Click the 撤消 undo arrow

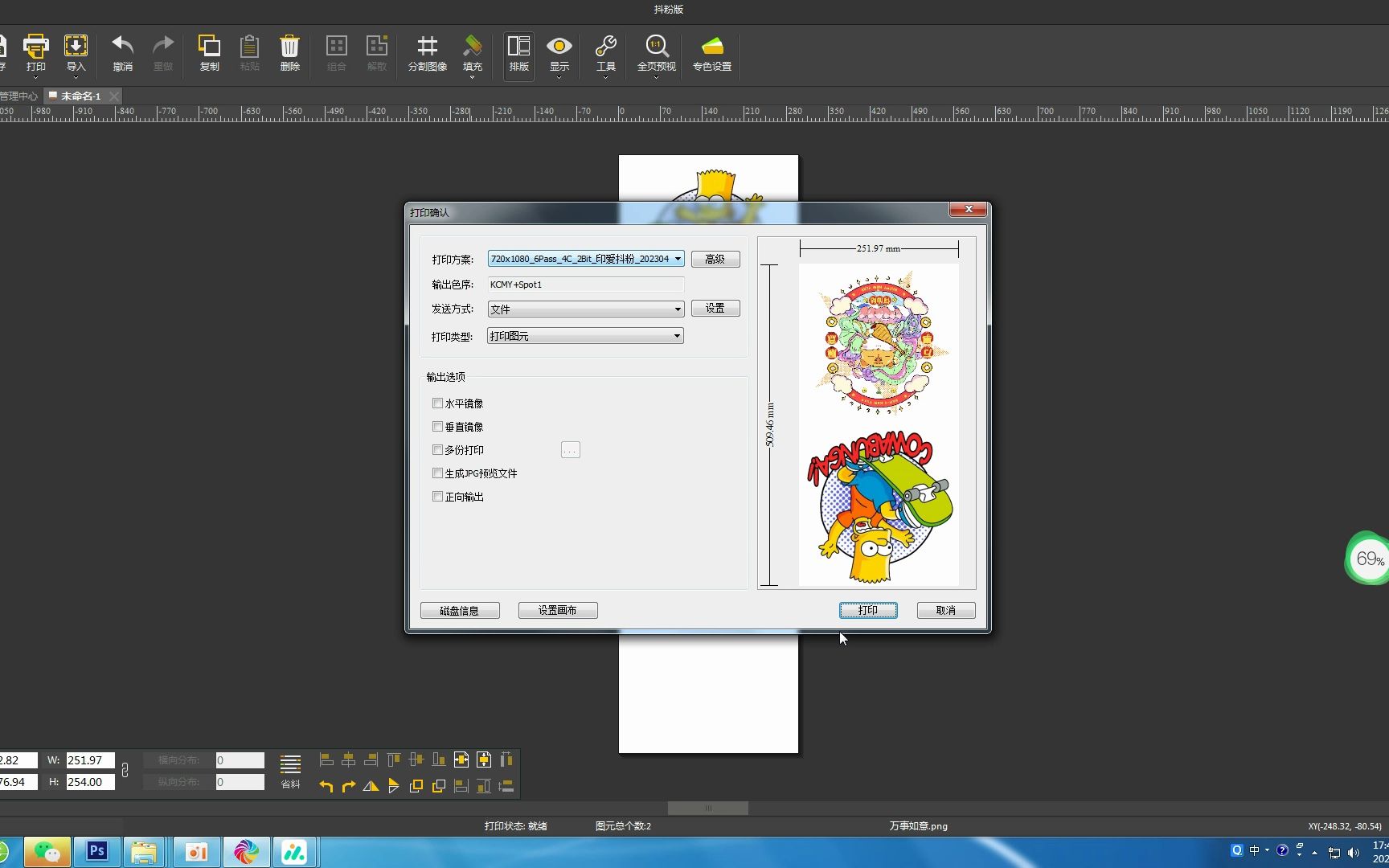pyautogui.click(x=122, y=46)
